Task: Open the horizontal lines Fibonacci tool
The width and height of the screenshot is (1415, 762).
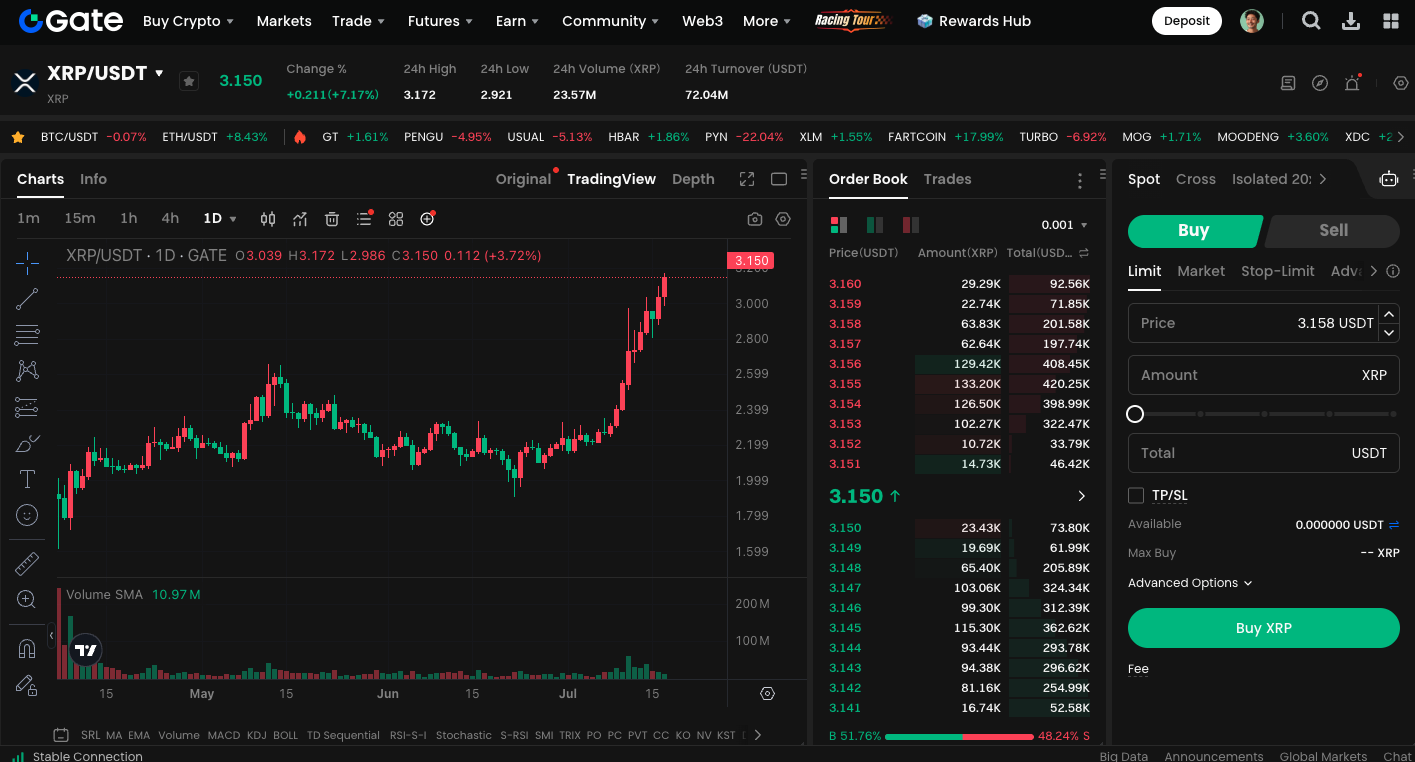Action: click(27, 335)
